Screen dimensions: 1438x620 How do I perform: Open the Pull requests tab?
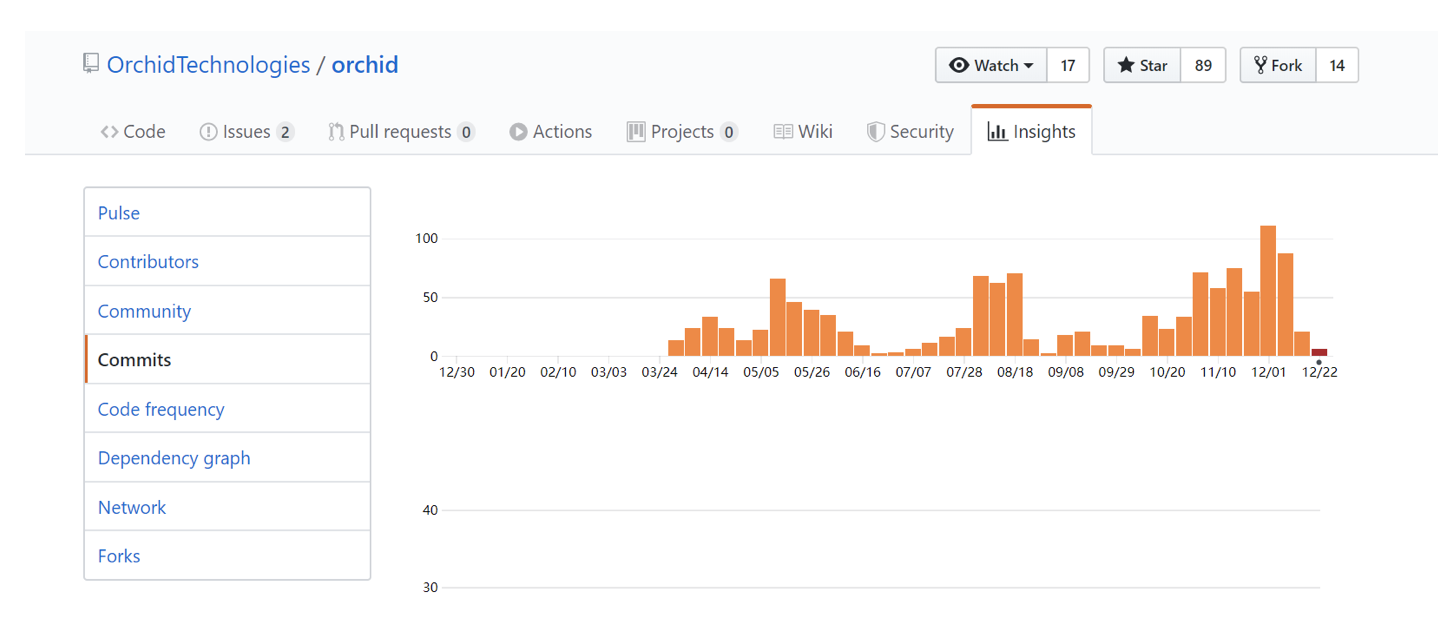[x=402, y=131]
